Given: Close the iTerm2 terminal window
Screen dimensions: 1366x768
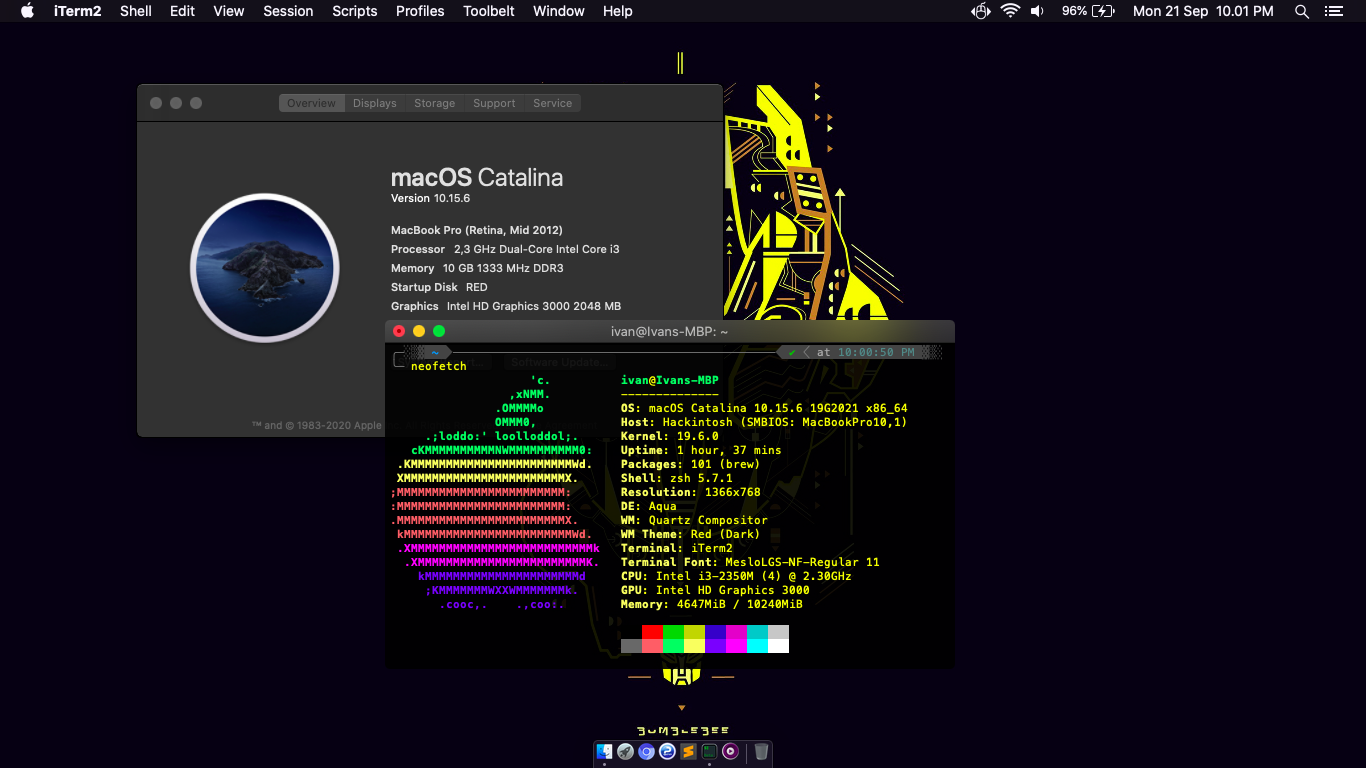Looking at the screenshot, I should [x=399, y=331].
